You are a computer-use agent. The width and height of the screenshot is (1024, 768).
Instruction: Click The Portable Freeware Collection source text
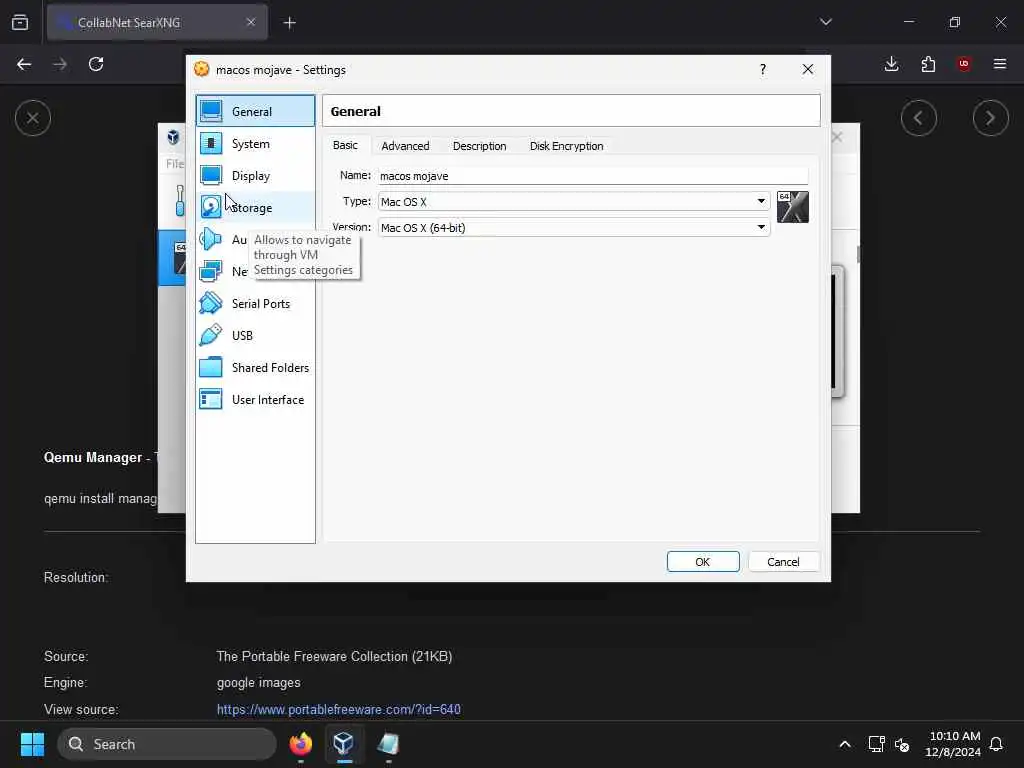pyautogui.click(x=334, y=656)
